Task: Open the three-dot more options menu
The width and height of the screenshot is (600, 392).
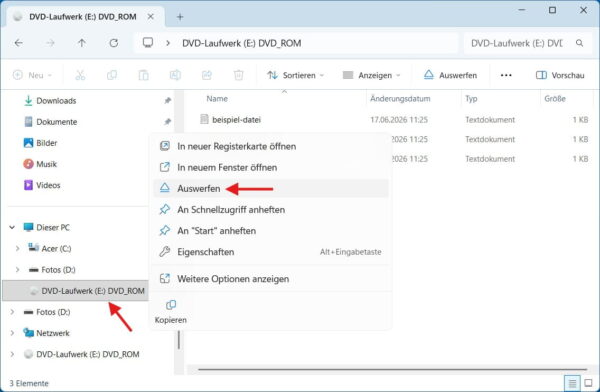Action: point(506,75)
